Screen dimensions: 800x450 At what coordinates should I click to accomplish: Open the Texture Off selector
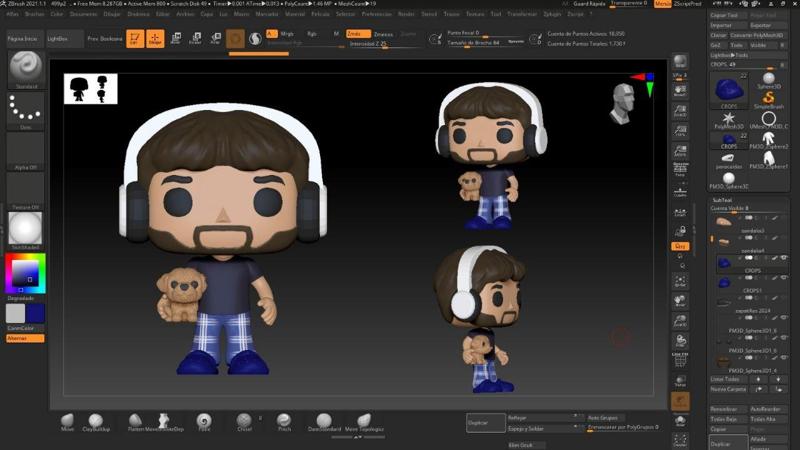(x=25, y=190)
